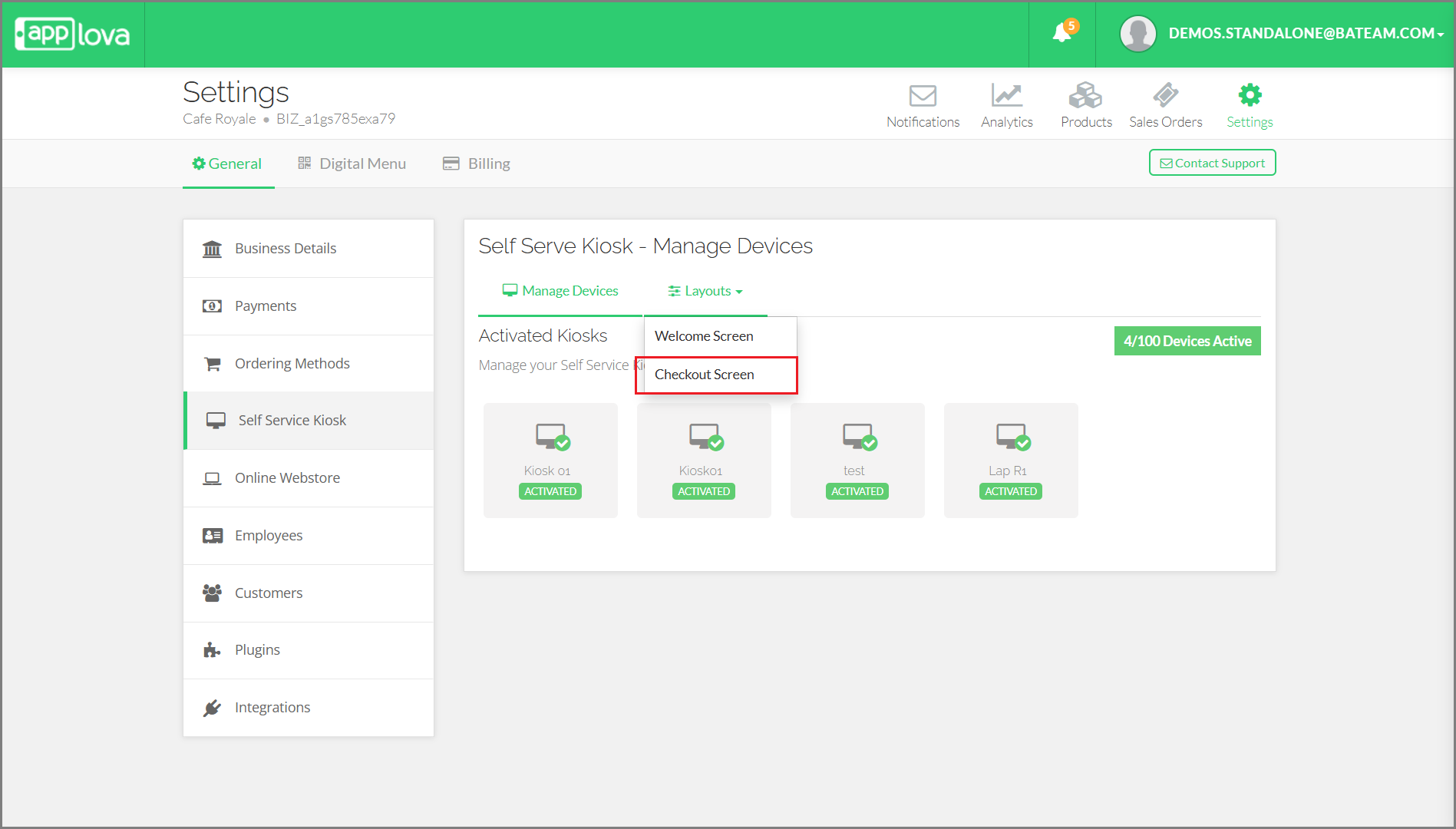This screenshot has height=829, width=1456.
Task: Click the Self Service Kiosk monitor icon
Action: 216,421
